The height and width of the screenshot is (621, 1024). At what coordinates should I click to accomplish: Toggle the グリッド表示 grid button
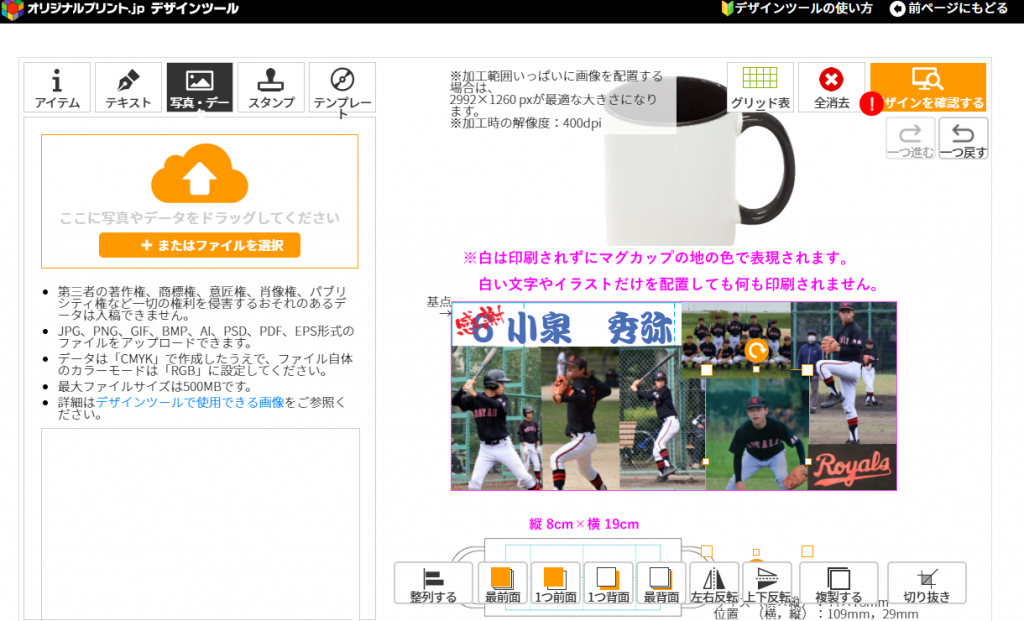(x=760, y=88)
